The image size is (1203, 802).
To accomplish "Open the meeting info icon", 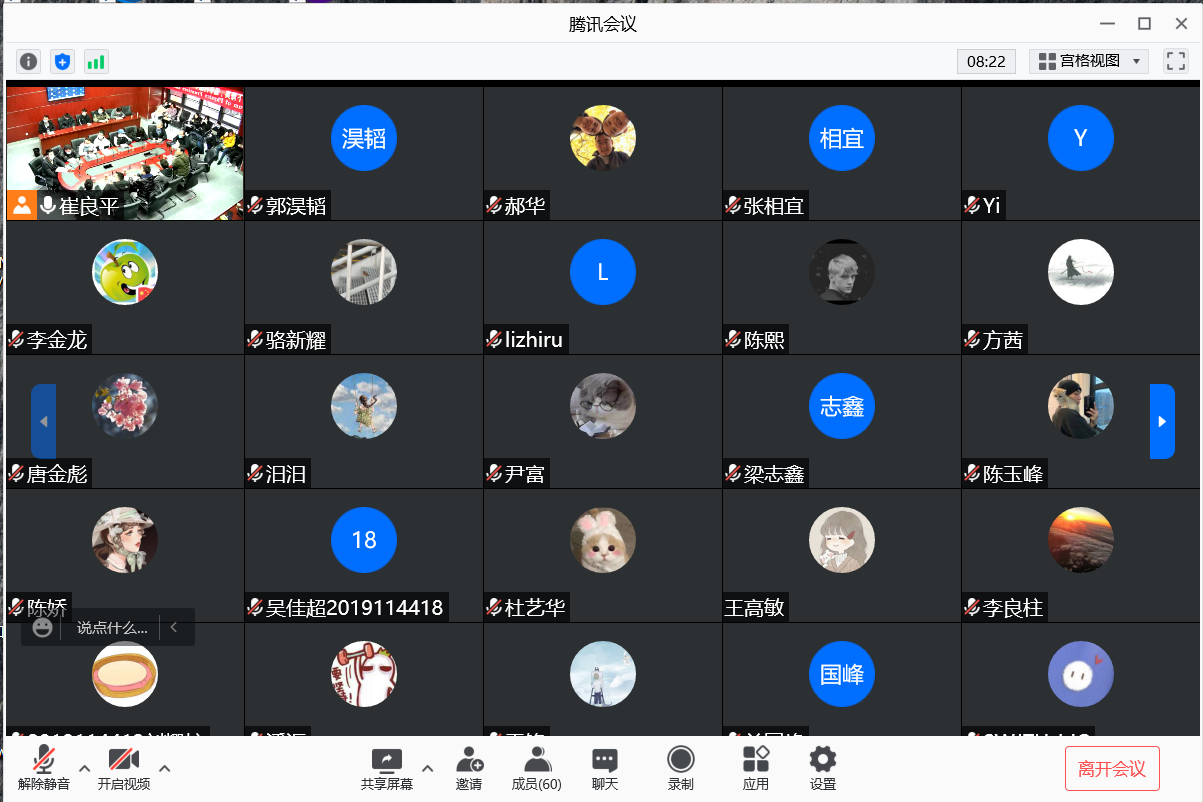I will [x=29, y=62].
